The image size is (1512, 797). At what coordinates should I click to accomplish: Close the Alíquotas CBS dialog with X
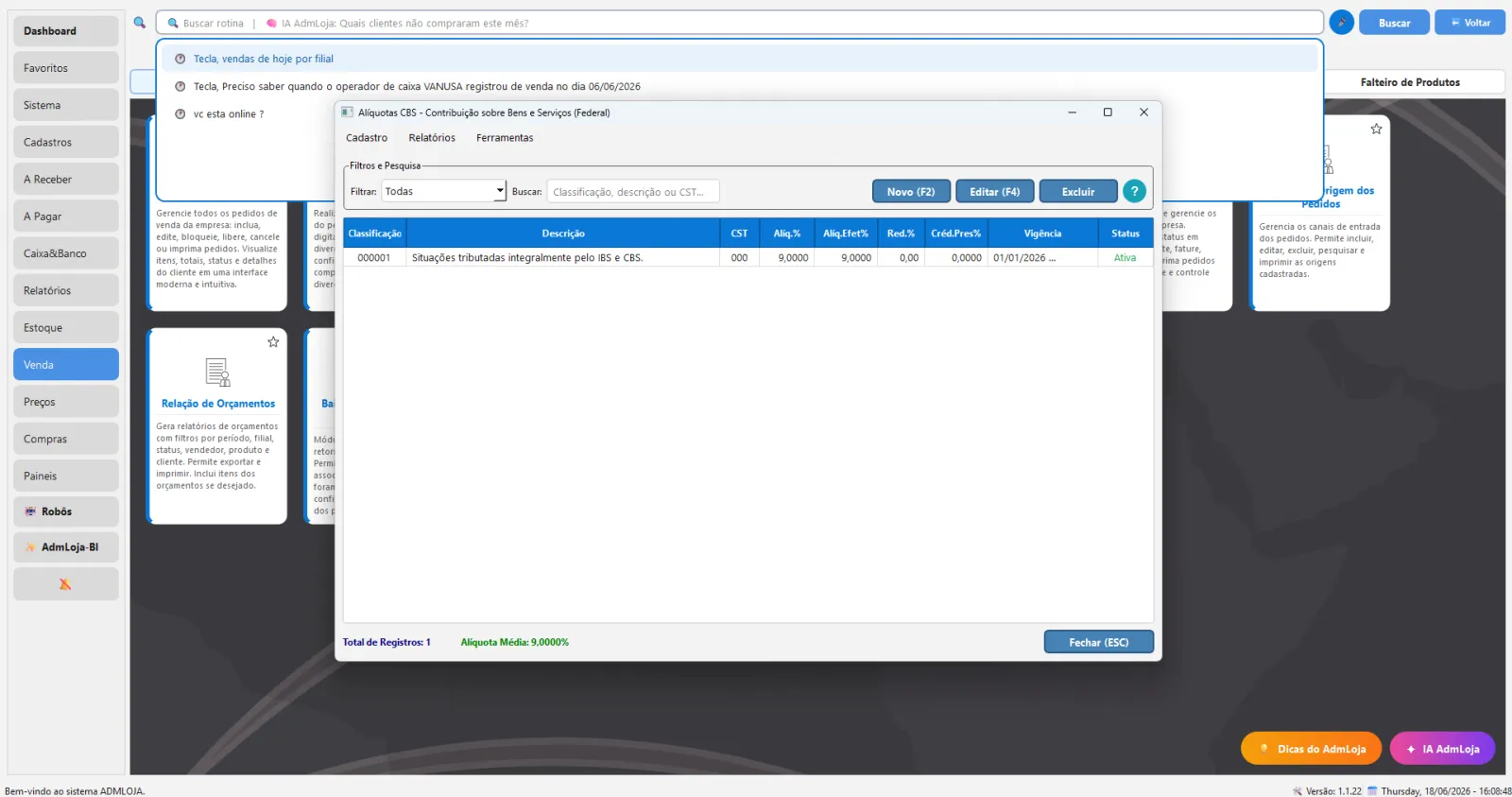(x=1143, y=113)
